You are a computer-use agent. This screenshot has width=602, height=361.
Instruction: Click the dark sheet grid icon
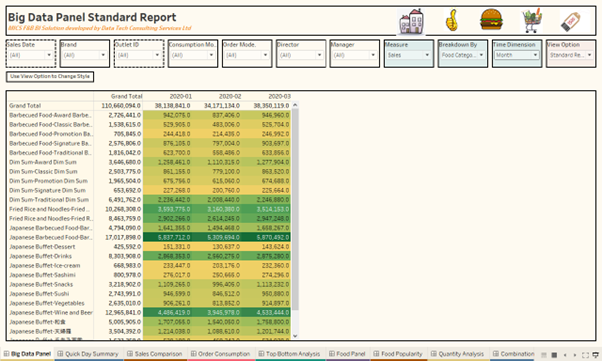pyautogui.click(x=554, y=355)
